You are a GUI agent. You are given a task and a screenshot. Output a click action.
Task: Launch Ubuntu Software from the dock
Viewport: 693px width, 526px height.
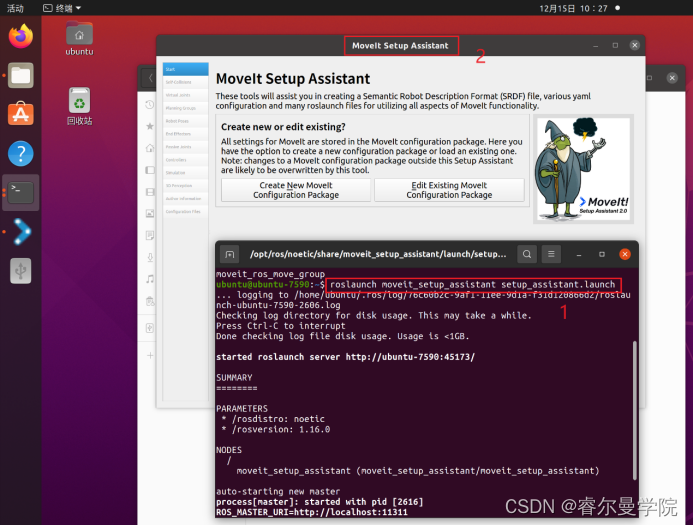(20, 114)
